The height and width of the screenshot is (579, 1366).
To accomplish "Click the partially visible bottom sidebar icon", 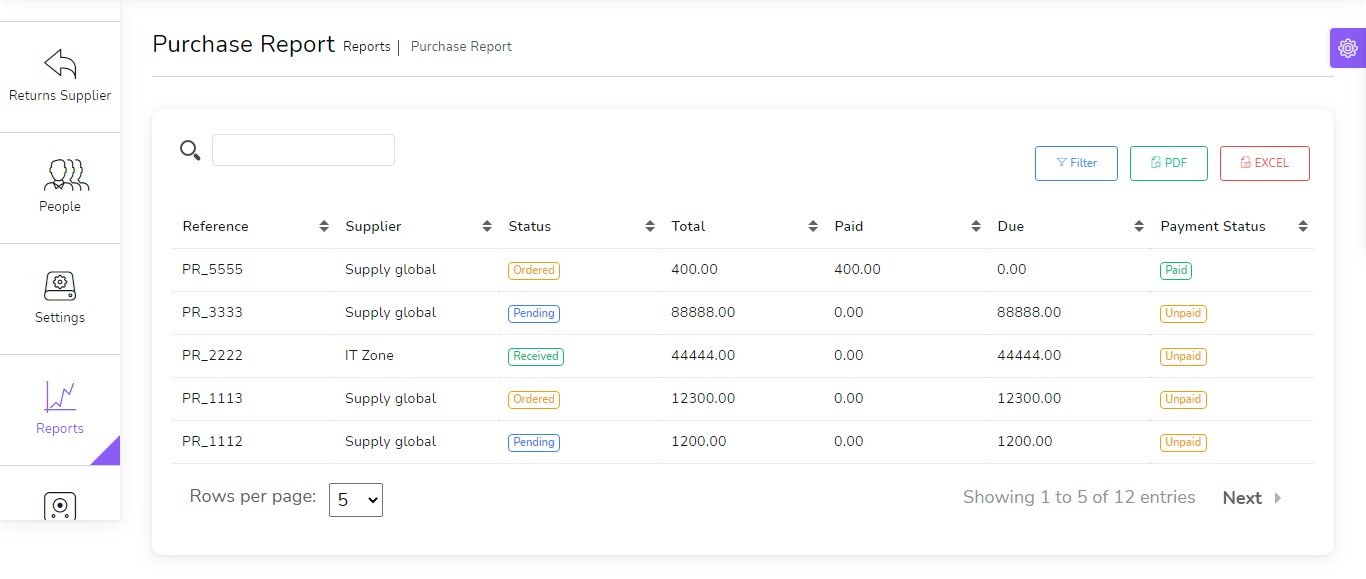I will pyautogui.click(x=60, y=506).
